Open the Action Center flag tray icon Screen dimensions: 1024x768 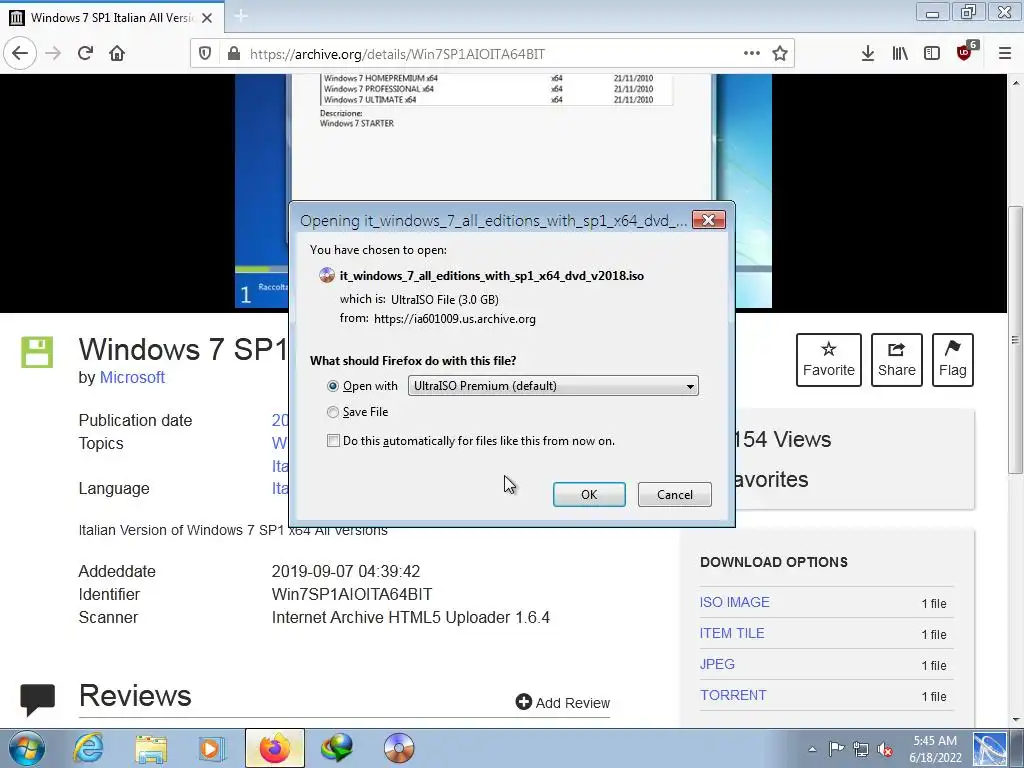(836, 749)
